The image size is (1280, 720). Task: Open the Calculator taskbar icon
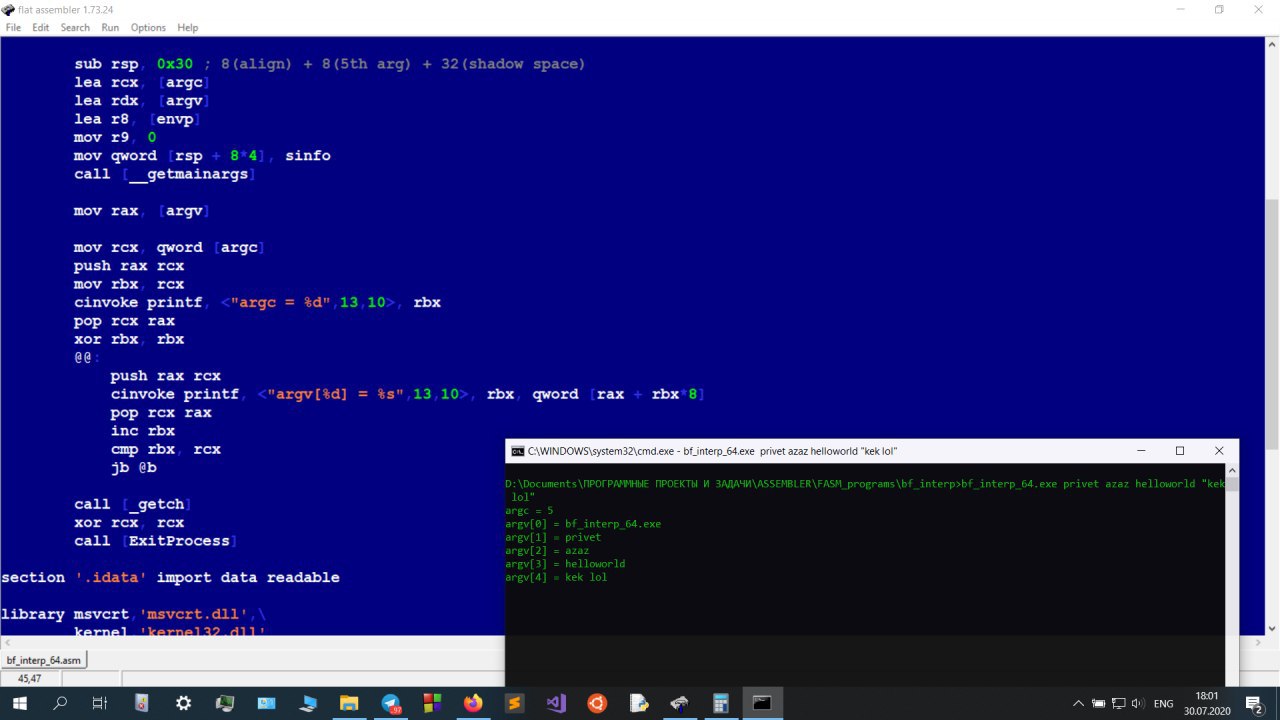(721, 703)
